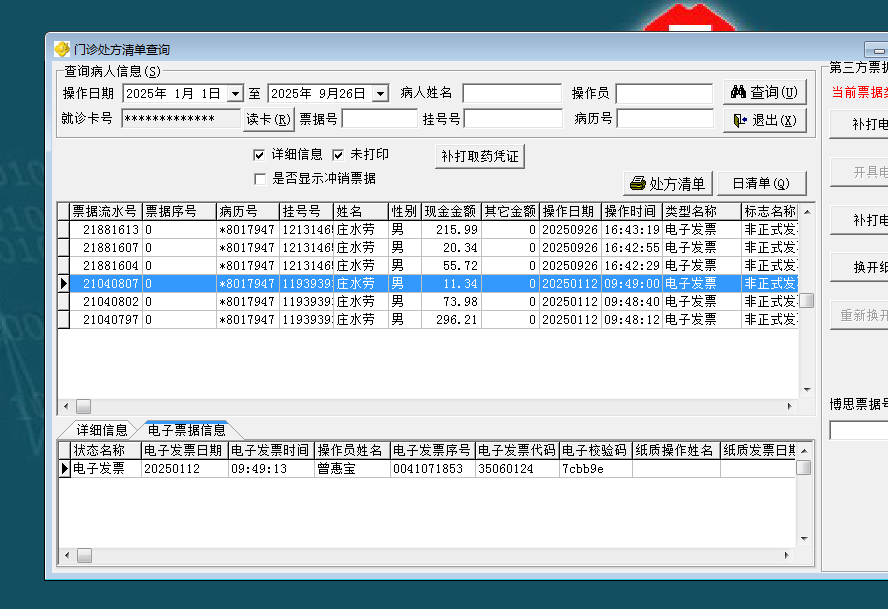
Task: Click the 电子校验码 column header
Action: 595,450
